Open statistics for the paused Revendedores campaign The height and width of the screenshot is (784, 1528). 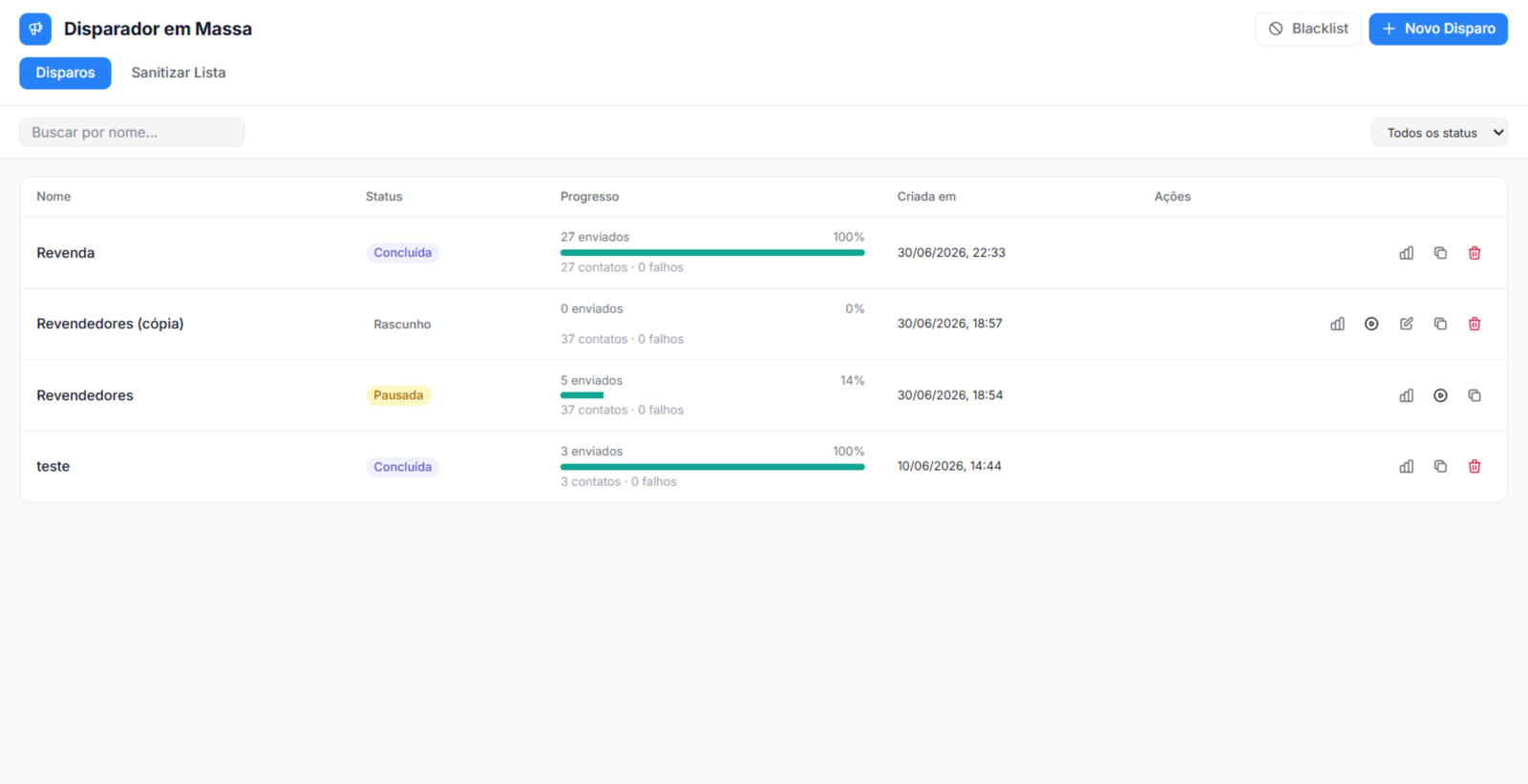tap(1406, 395)
